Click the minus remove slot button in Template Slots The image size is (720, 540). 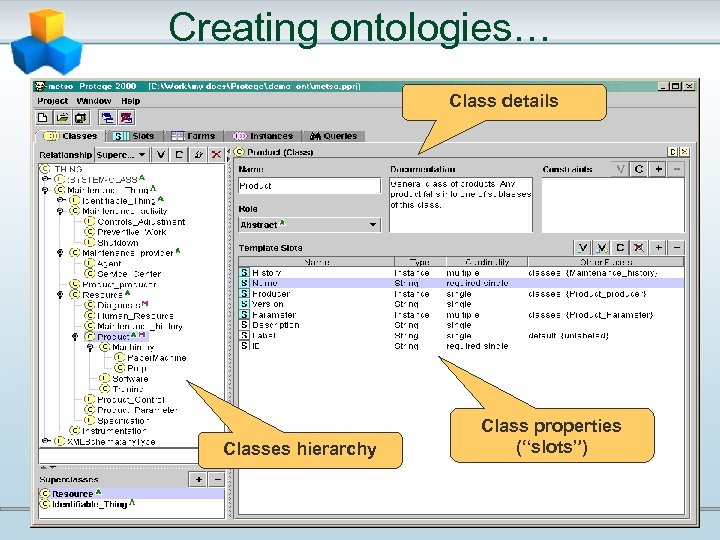[676, 248]
